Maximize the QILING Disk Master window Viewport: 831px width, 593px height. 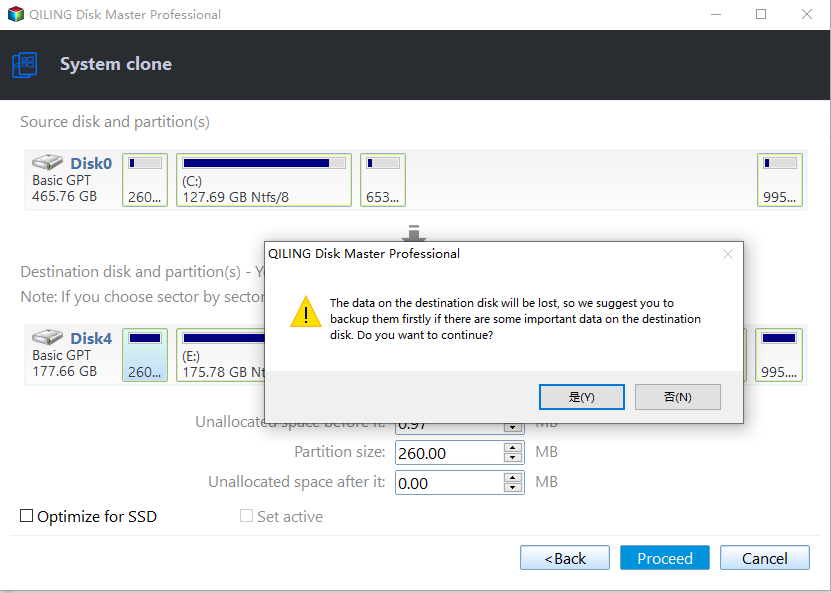tap(761, 14)
